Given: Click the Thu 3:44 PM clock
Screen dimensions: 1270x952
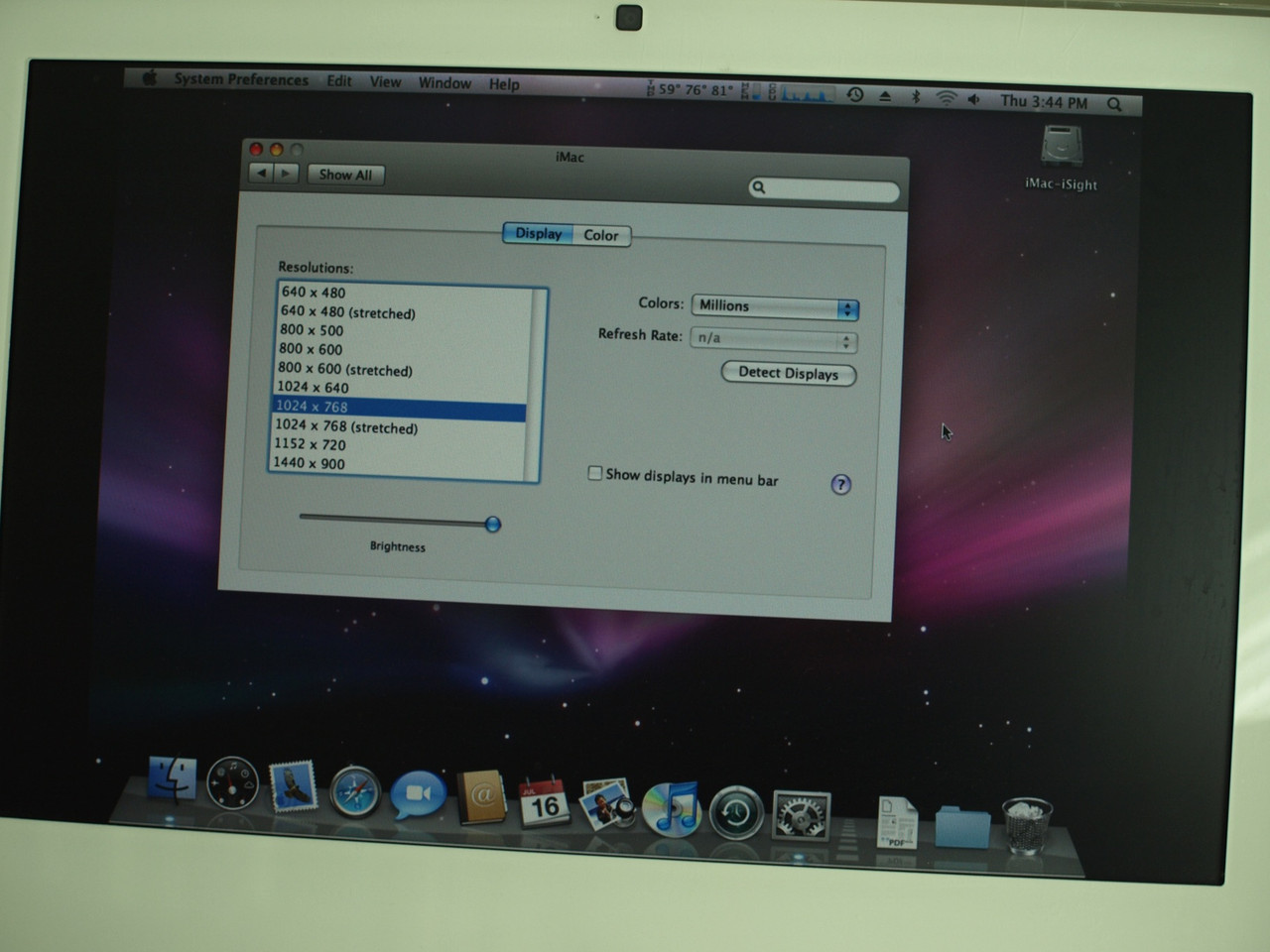Looking at the screenshot, I should point(1044,102).
